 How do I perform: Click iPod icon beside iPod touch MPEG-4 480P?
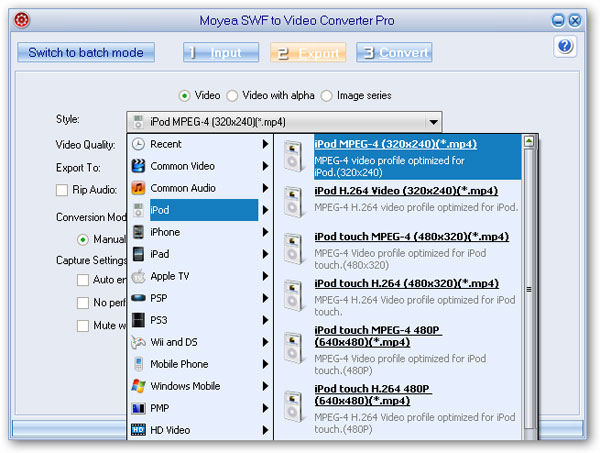point(293,348)
